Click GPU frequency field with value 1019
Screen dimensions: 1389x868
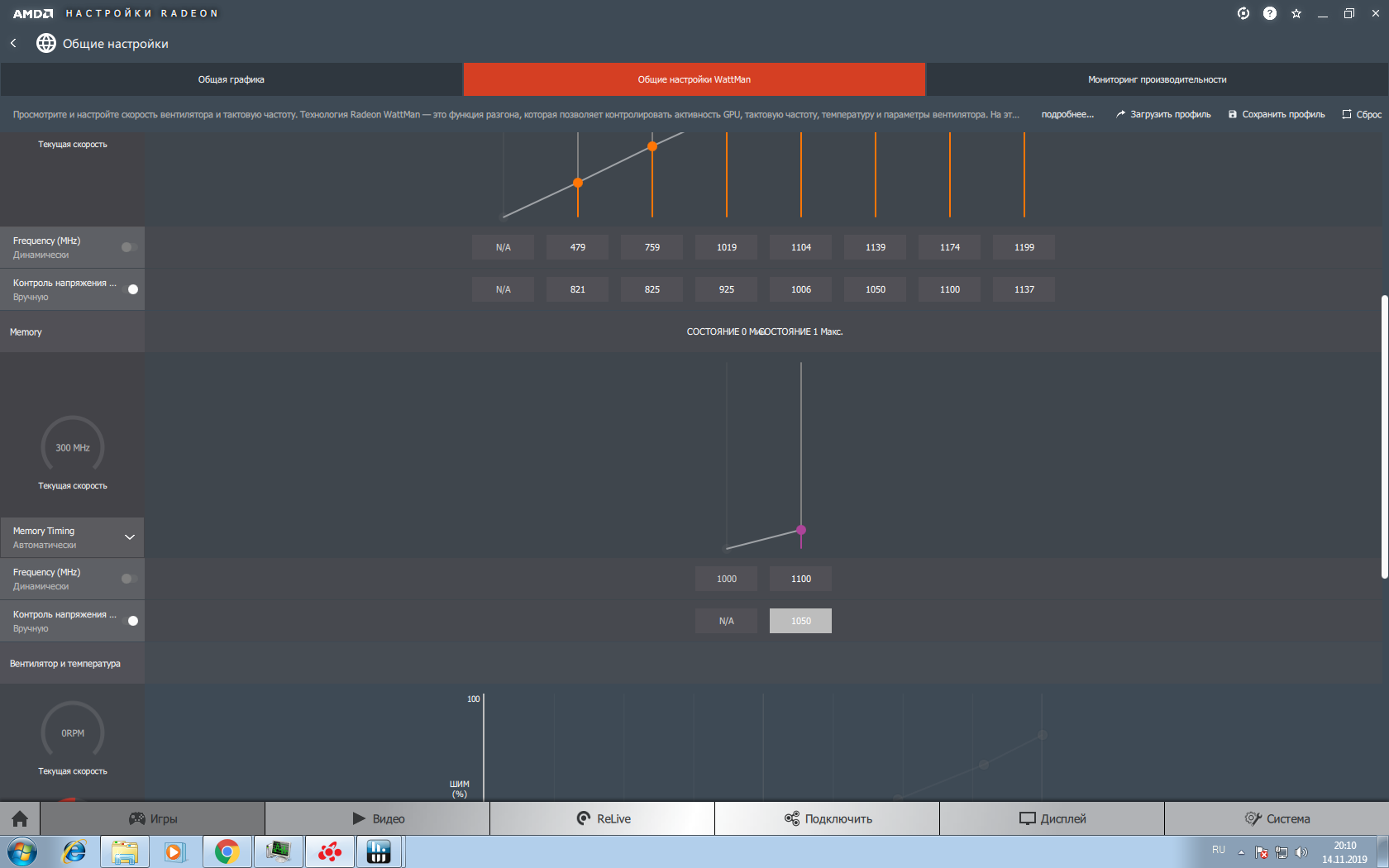pos(727,247)
